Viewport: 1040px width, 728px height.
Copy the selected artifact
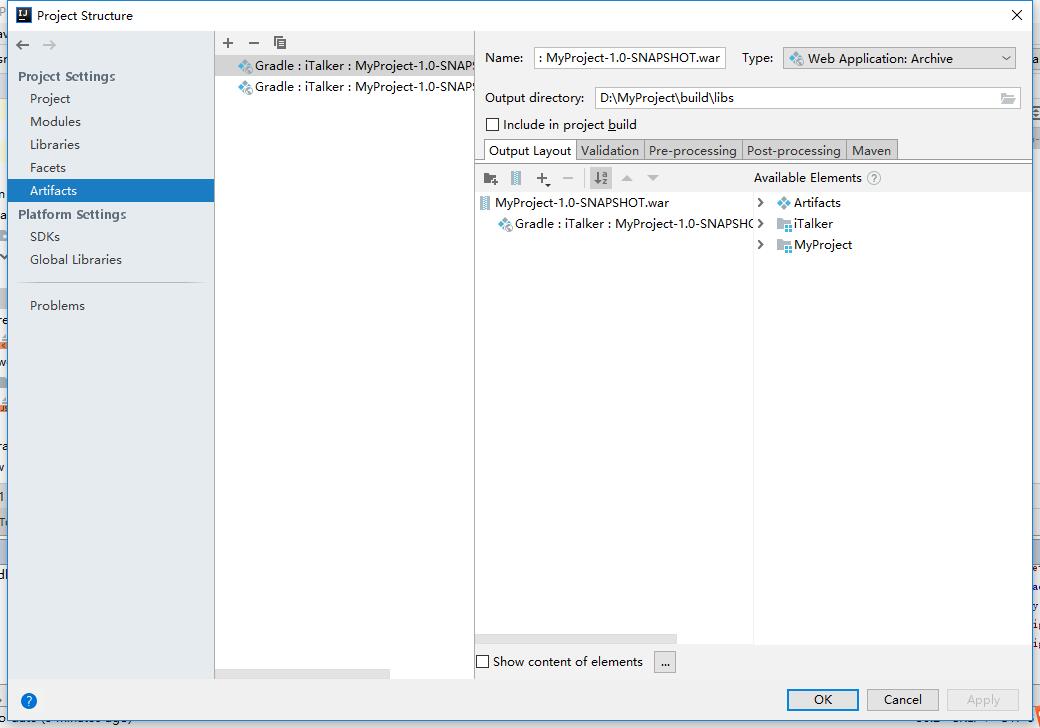(280, 43)
